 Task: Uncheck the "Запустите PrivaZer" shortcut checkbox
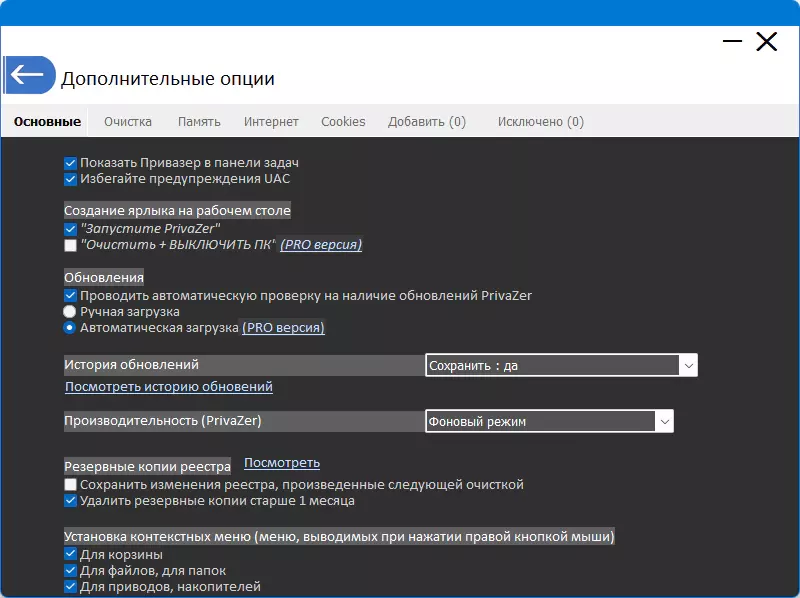[70, 229]
